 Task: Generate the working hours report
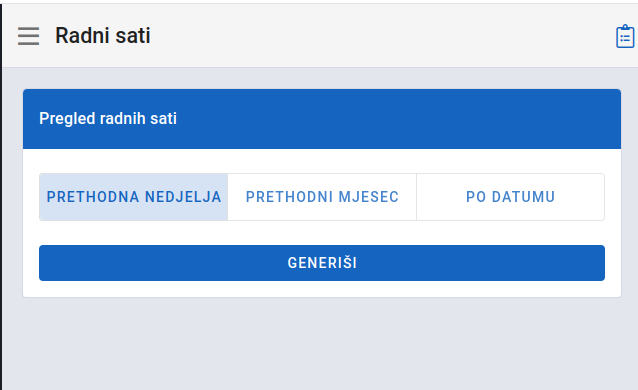tap(322, 263)
